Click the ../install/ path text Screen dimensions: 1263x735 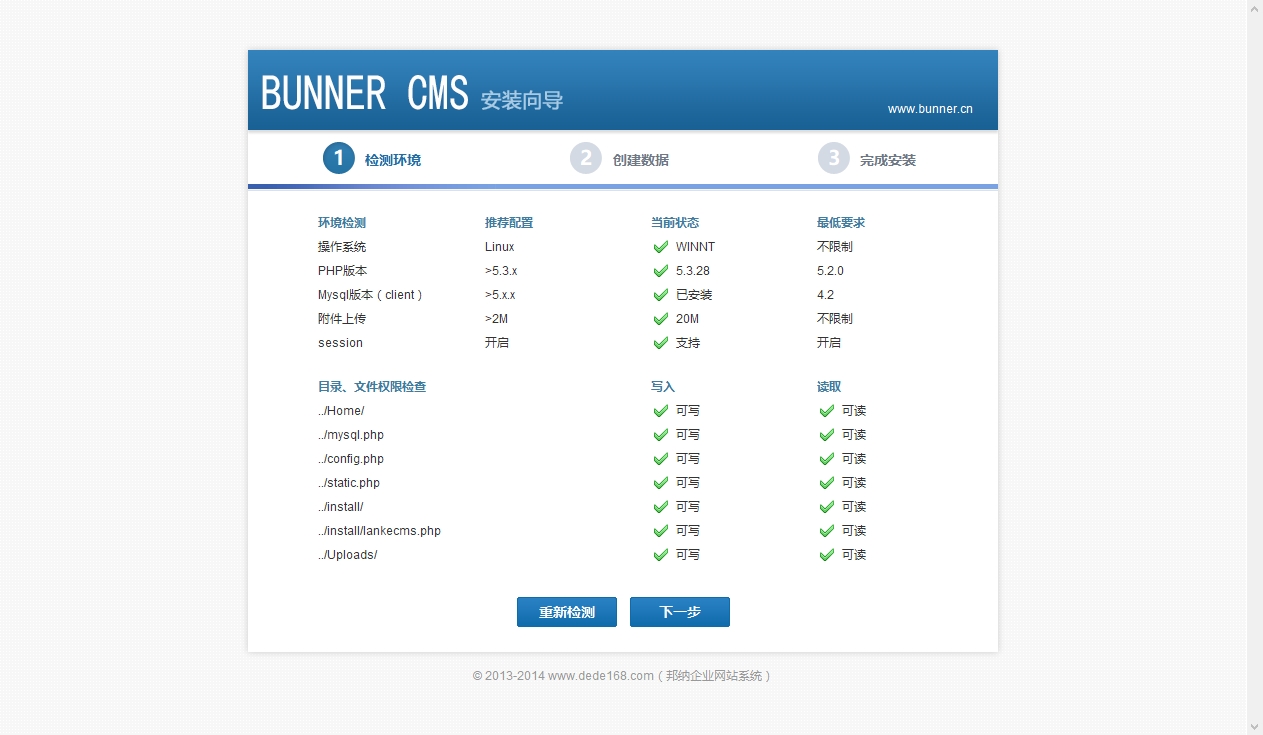(x=341, y=507)
